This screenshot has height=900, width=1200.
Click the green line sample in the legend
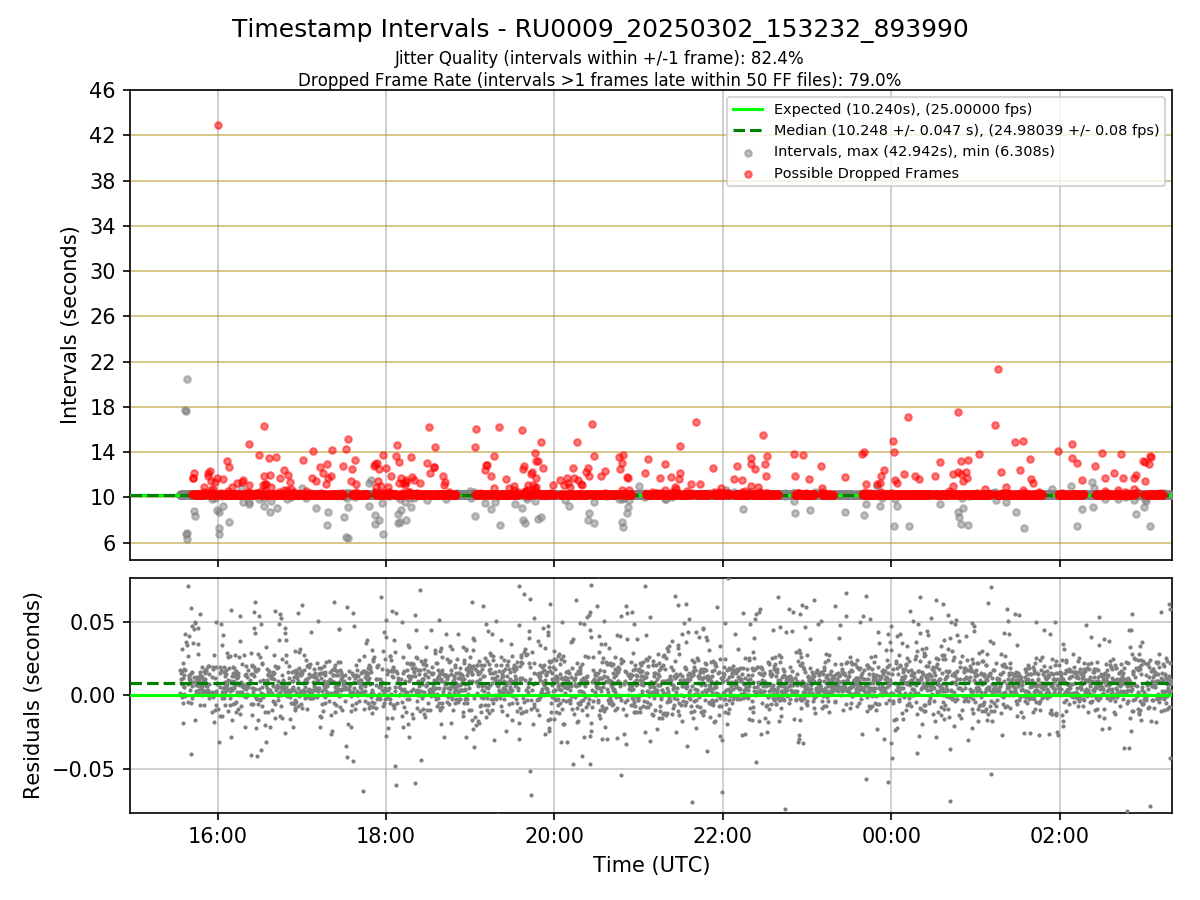[x=749, y=110]
